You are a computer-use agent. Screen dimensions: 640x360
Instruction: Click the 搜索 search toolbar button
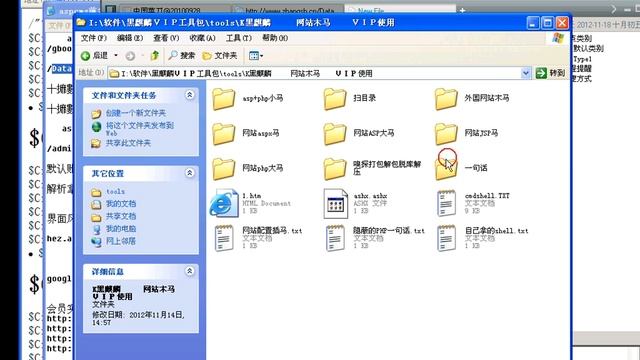click(x=182, y=56)
